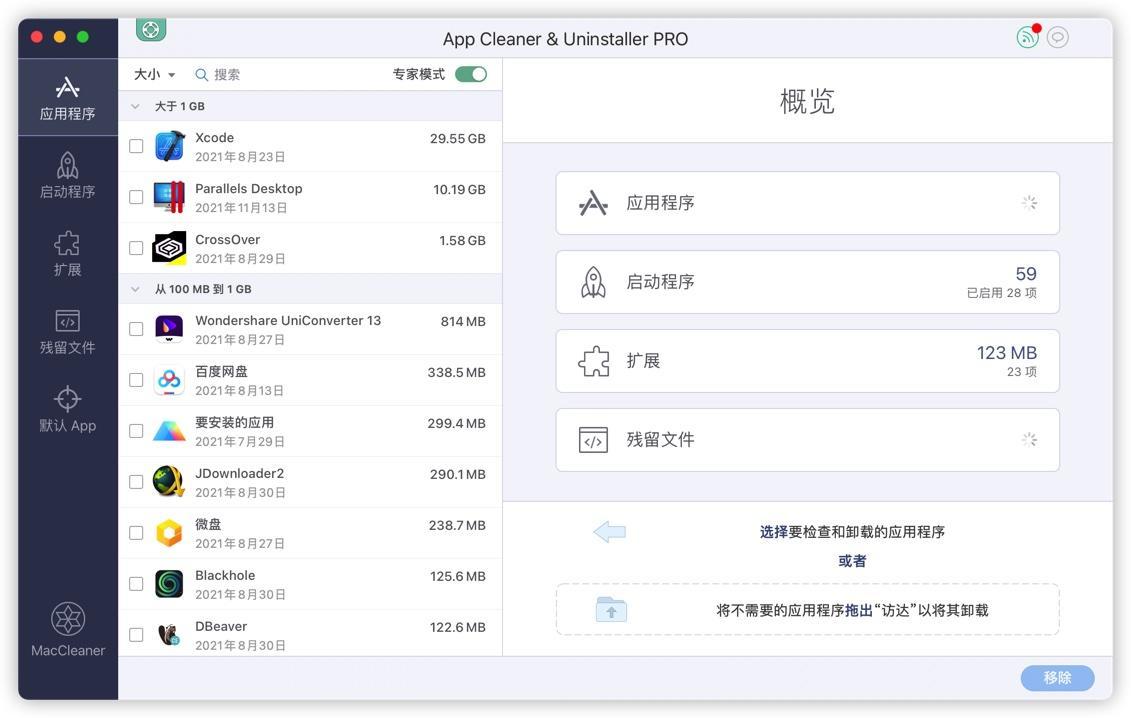Screen dimensions: 1131x718
Task: Select the 应用程序 sidebar icon
Action: (x=67, y=97)
